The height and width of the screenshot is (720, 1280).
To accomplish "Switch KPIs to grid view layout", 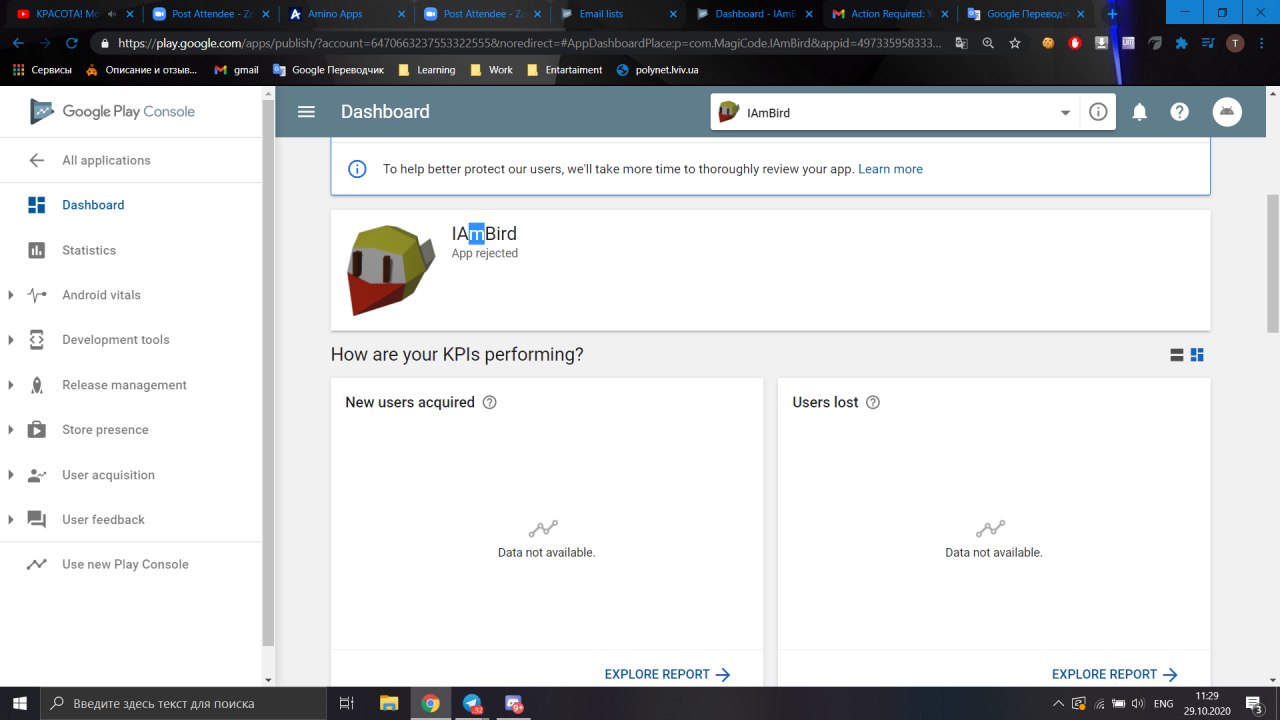I will (1197, 355).
